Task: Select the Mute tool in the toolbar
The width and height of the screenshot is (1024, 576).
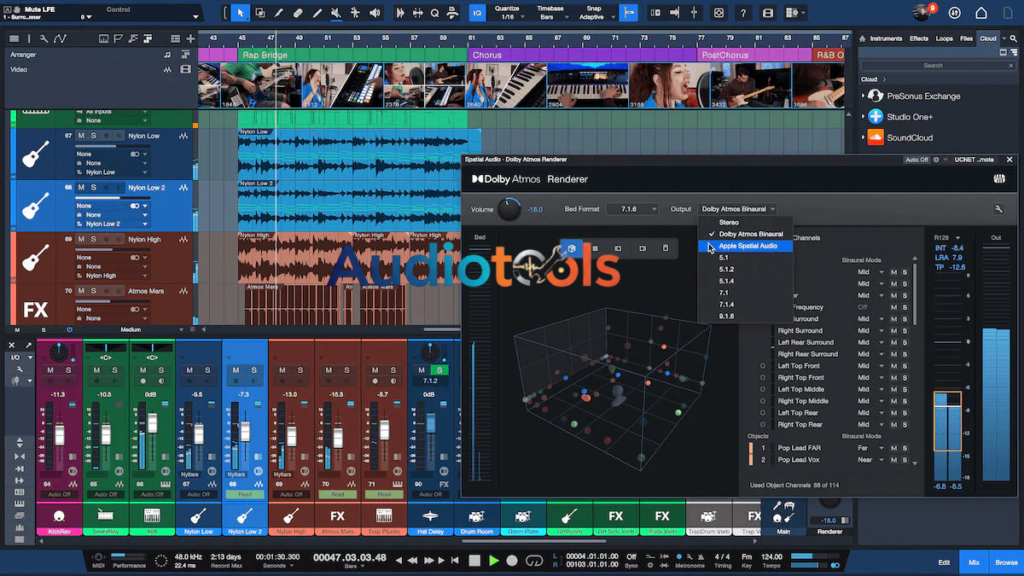Action: tap(336, 13)
